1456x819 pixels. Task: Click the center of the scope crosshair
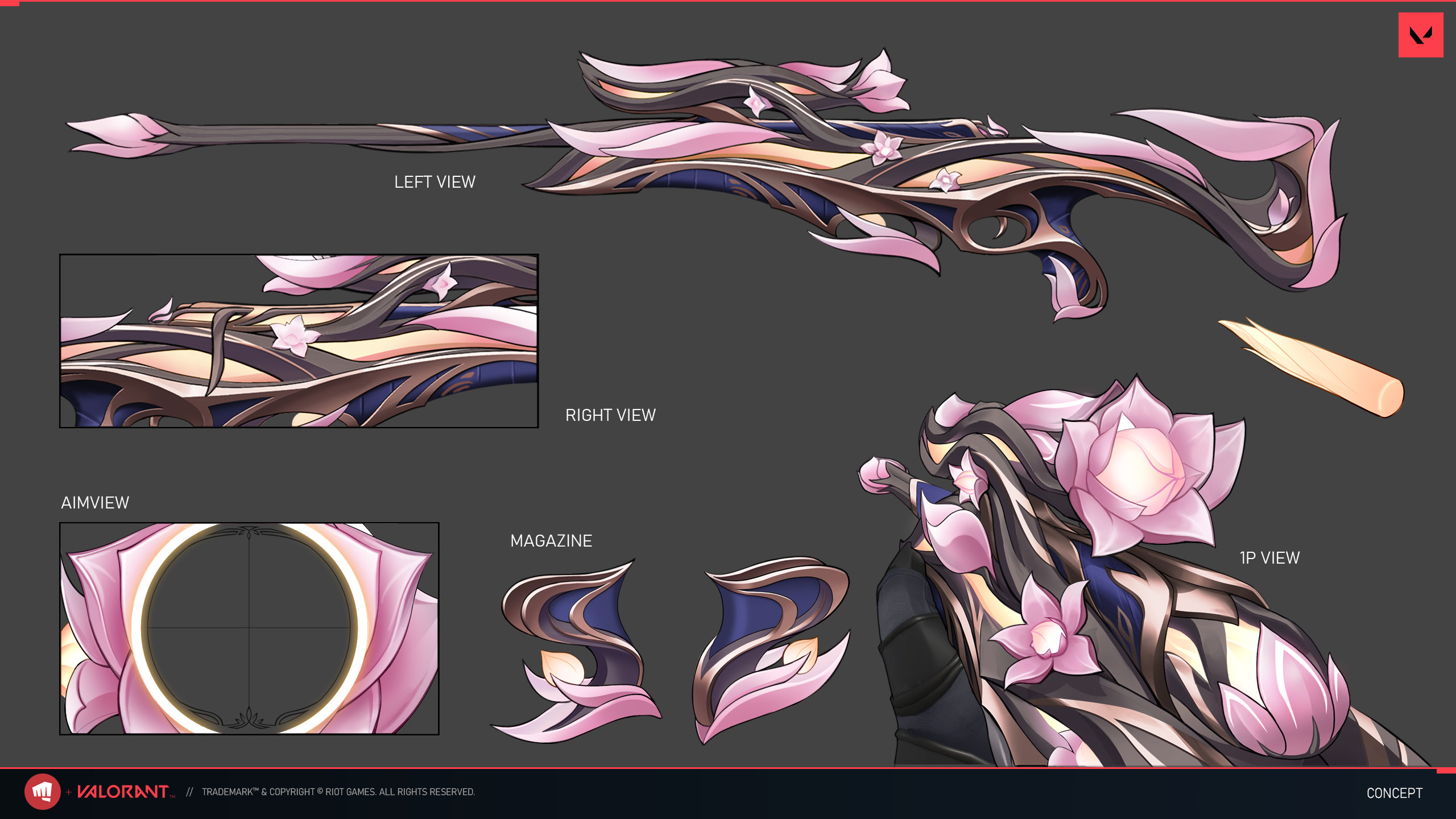click(249, 628)
